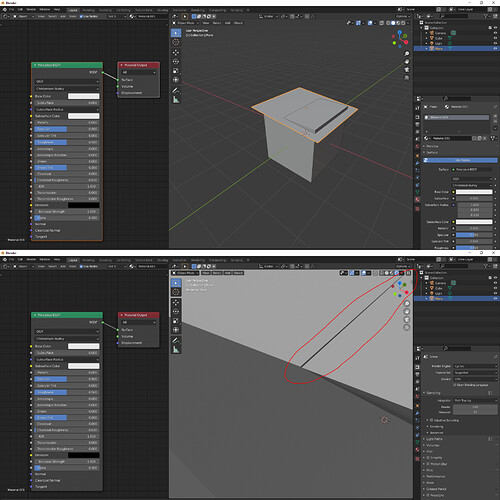Select the Annotate tool in the bottom window's viewport
The height and width of the screenshot is (500, 500).
pos(176,340)
